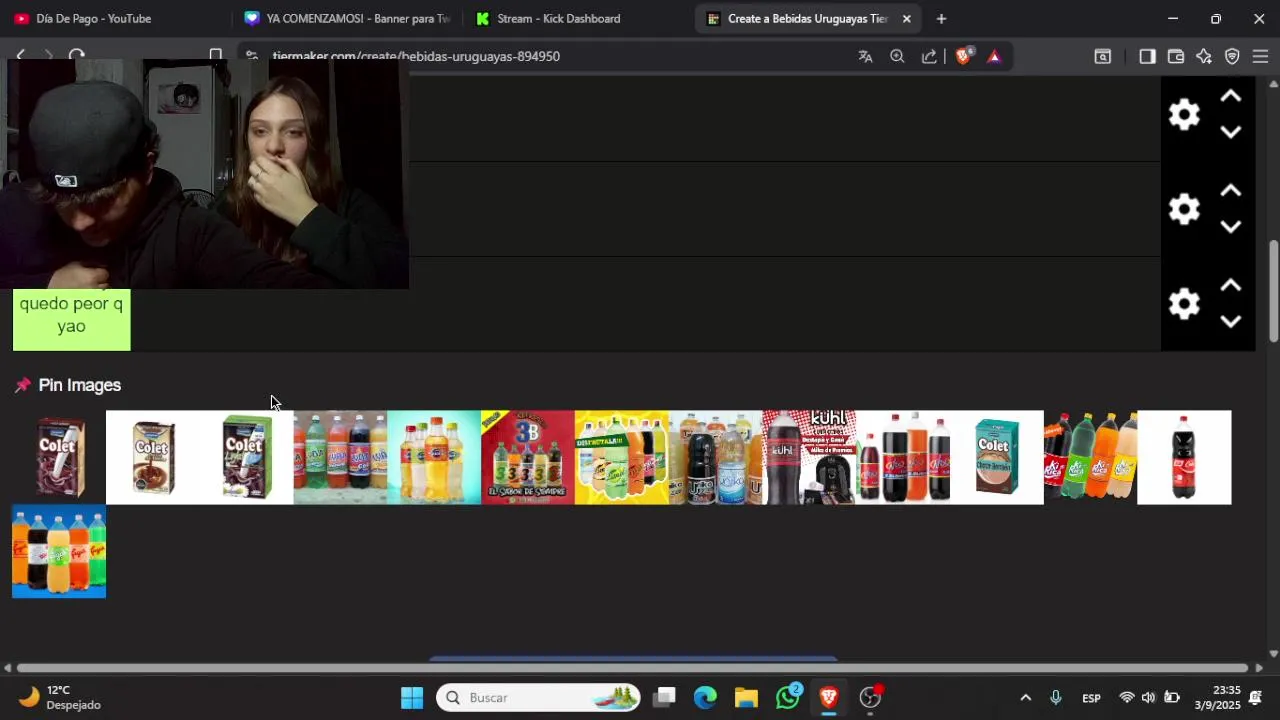The width and height of the screenshot is (1280, 720).
Task: Select the yellow background soda bottles image
Action: [622, 457]
